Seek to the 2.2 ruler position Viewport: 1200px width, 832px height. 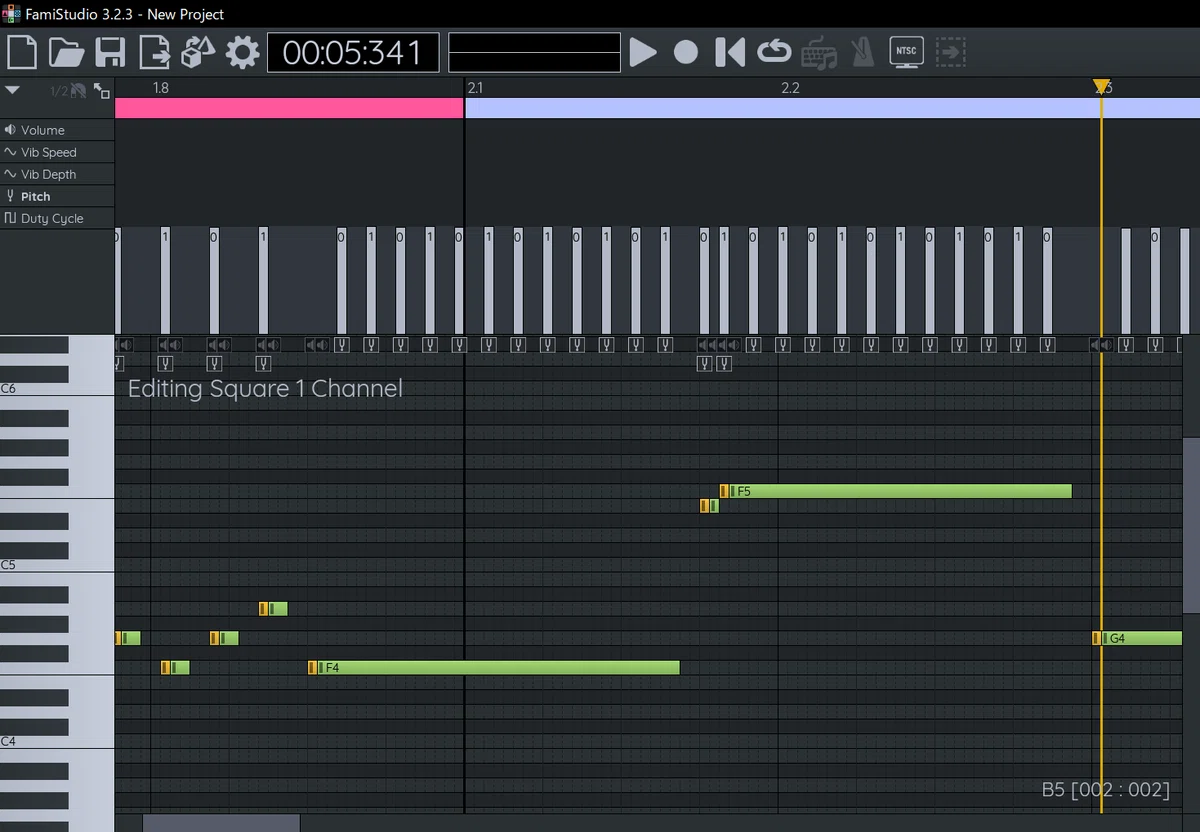click(x=790, y=88)
